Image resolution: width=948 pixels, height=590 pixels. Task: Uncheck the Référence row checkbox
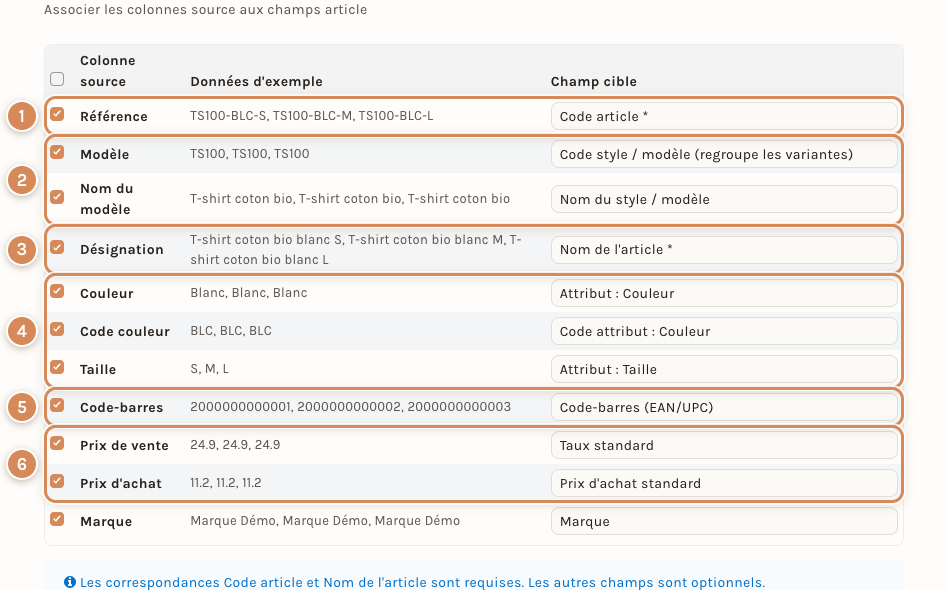pyautogui.click(x=57, y=114)
